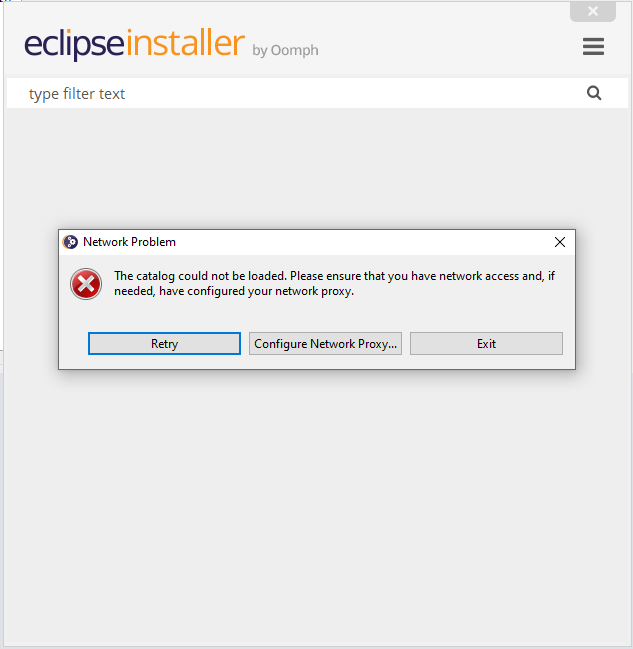633x649 pixels.
Task: Click the 'catalog could not be loaded' message
Action: 335,276
